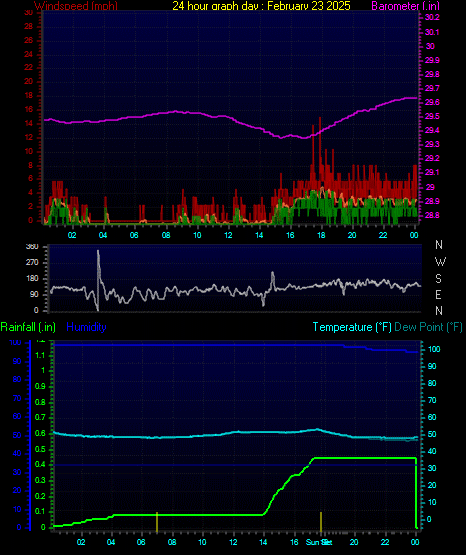466x555 pixels.
Task: Click the Dew Point (°F) legend label
Action: point(428,327)
